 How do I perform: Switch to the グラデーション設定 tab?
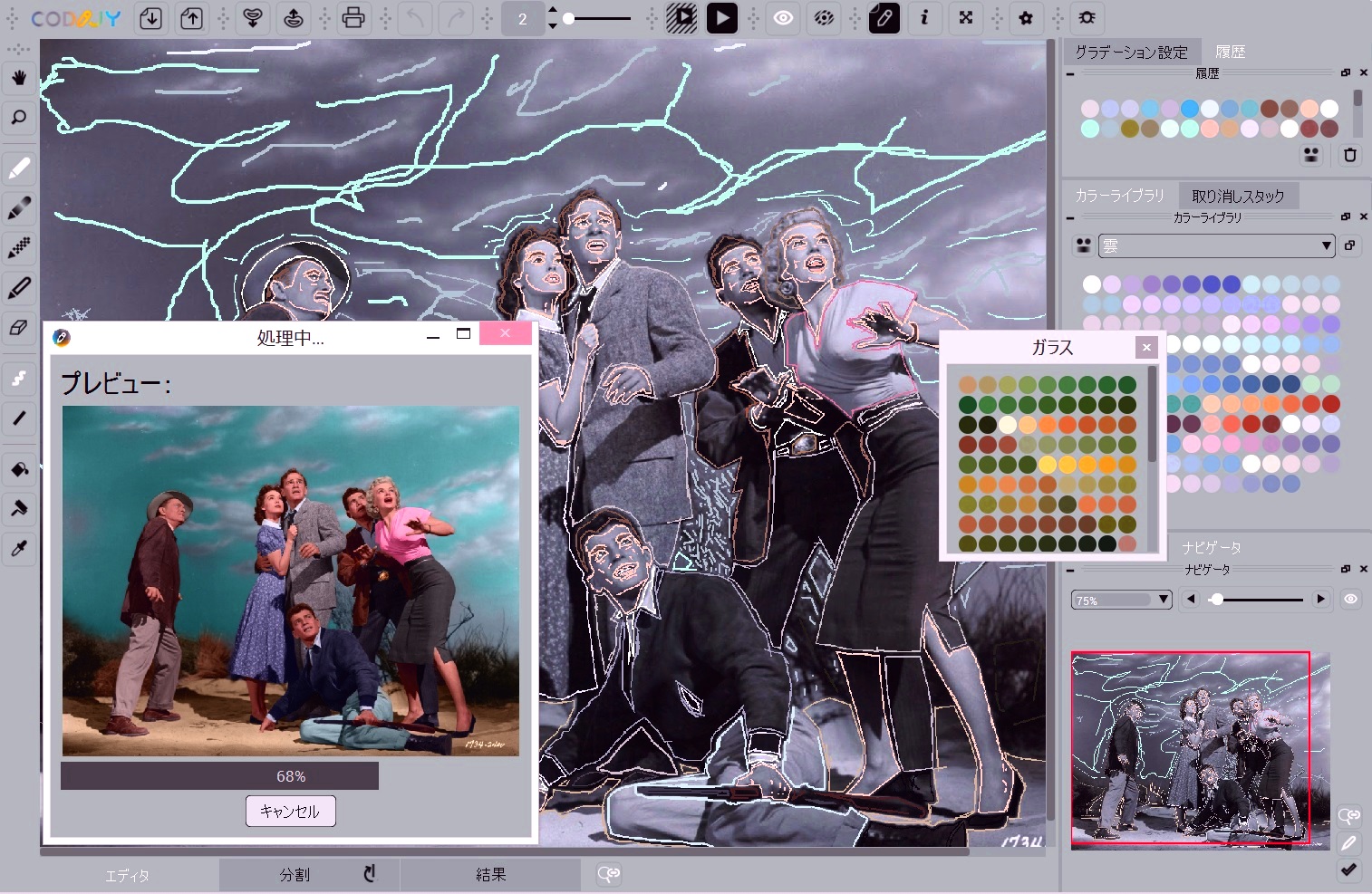[1131, 52]
